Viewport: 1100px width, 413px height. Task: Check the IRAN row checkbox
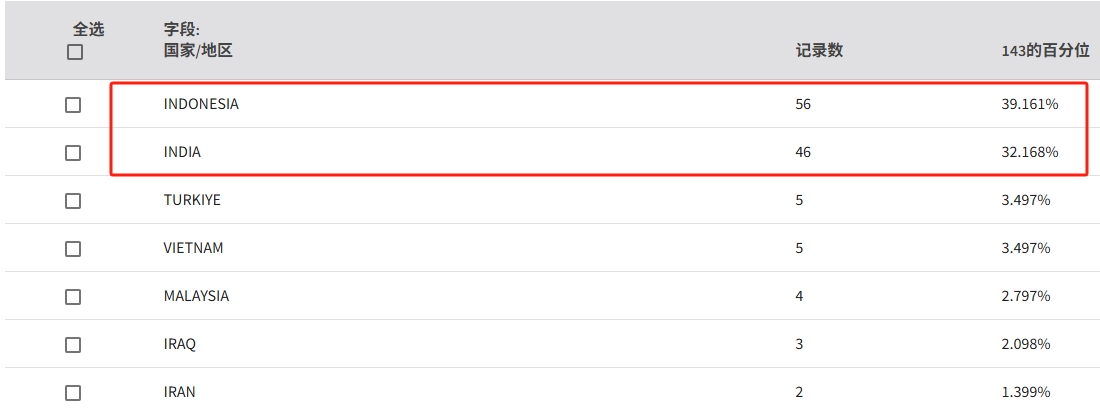[73, 393]
